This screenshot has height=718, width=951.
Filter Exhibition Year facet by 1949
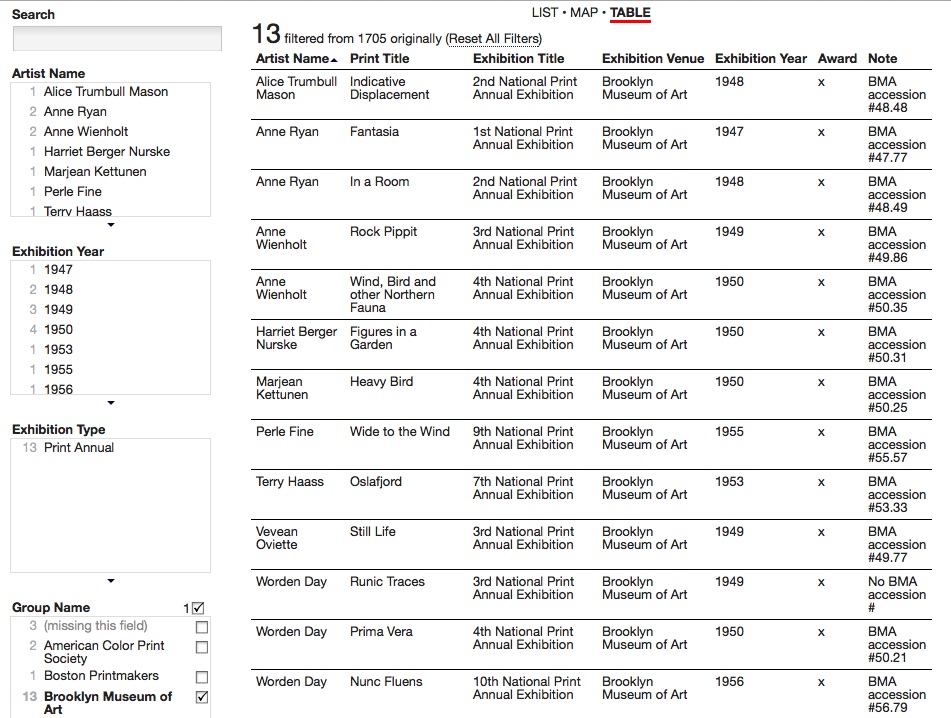tap(58, 310)
